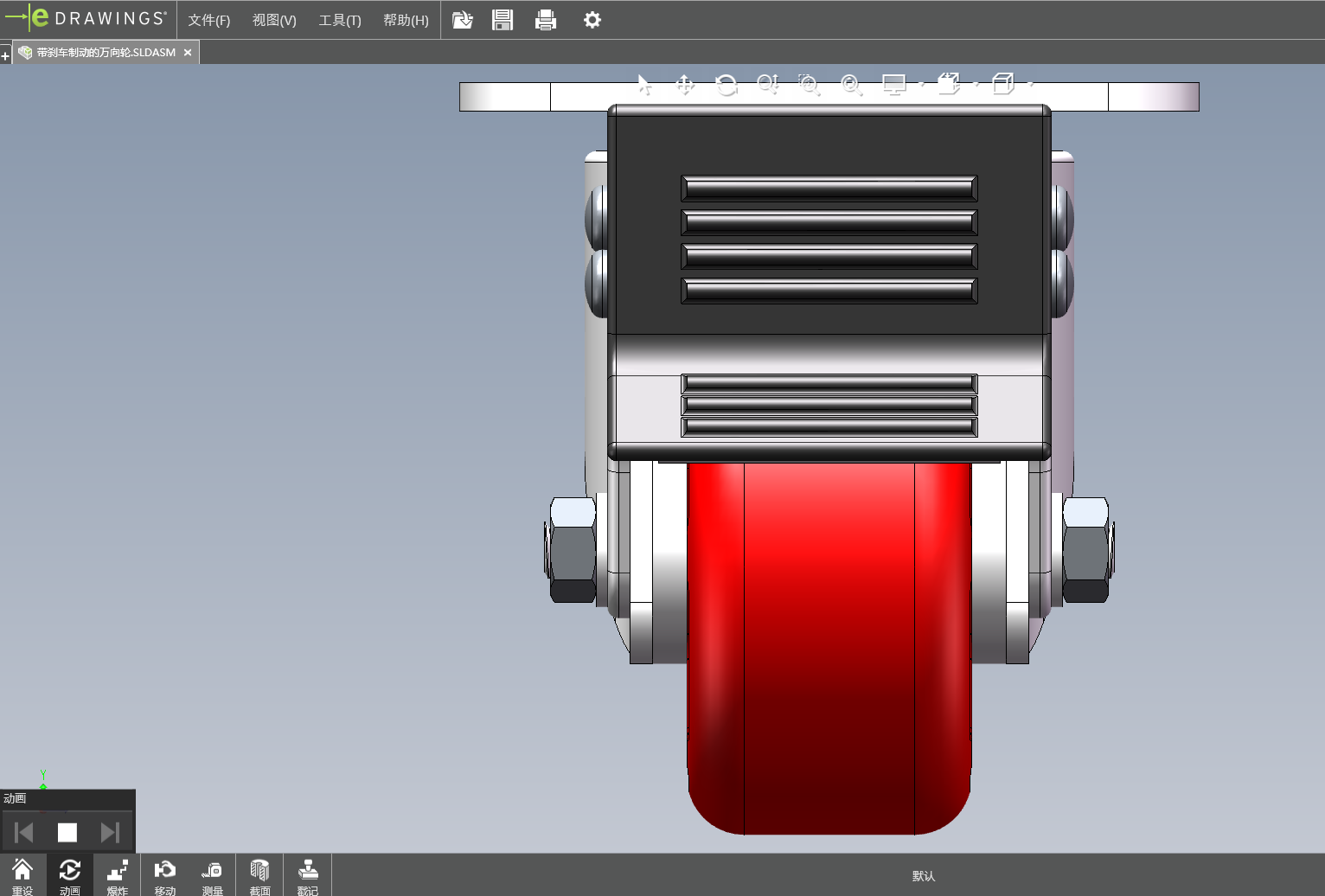Click the left hex nut on the axle

click(x=573, y=550)
